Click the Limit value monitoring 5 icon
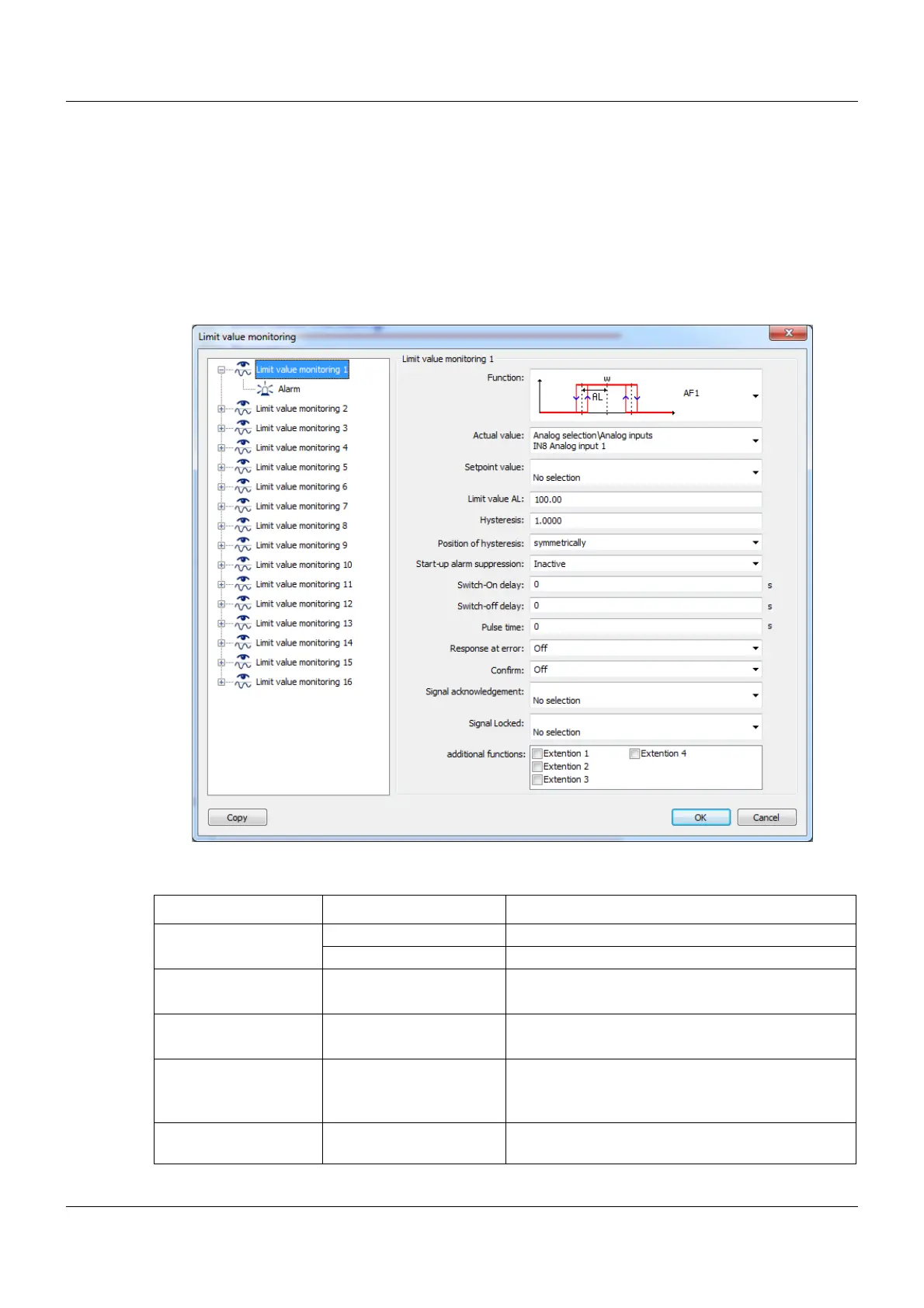 coord(243,466)
